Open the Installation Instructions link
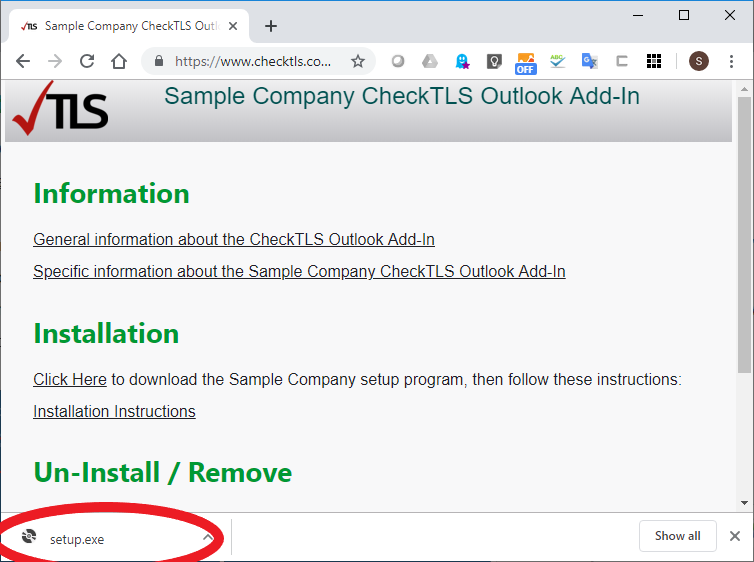 coord(114,412)
